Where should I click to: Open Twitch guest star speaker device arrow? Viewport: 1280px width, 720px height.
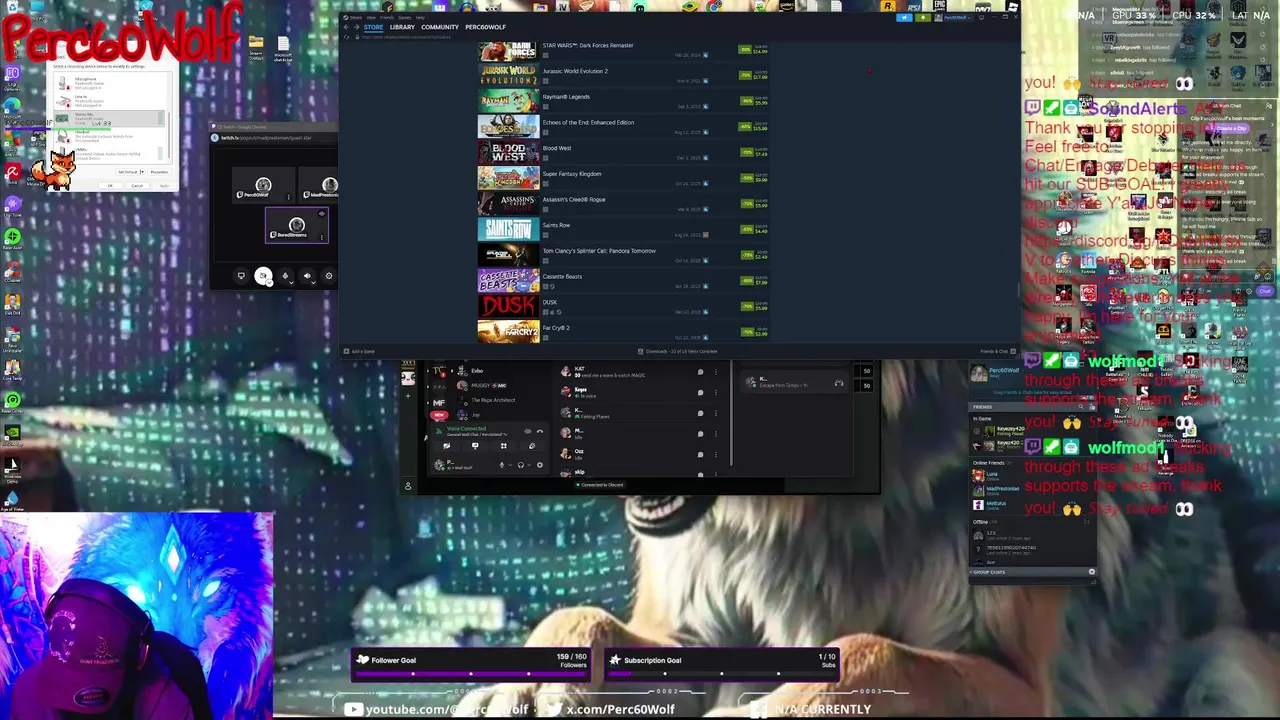(x=314, y=282)
